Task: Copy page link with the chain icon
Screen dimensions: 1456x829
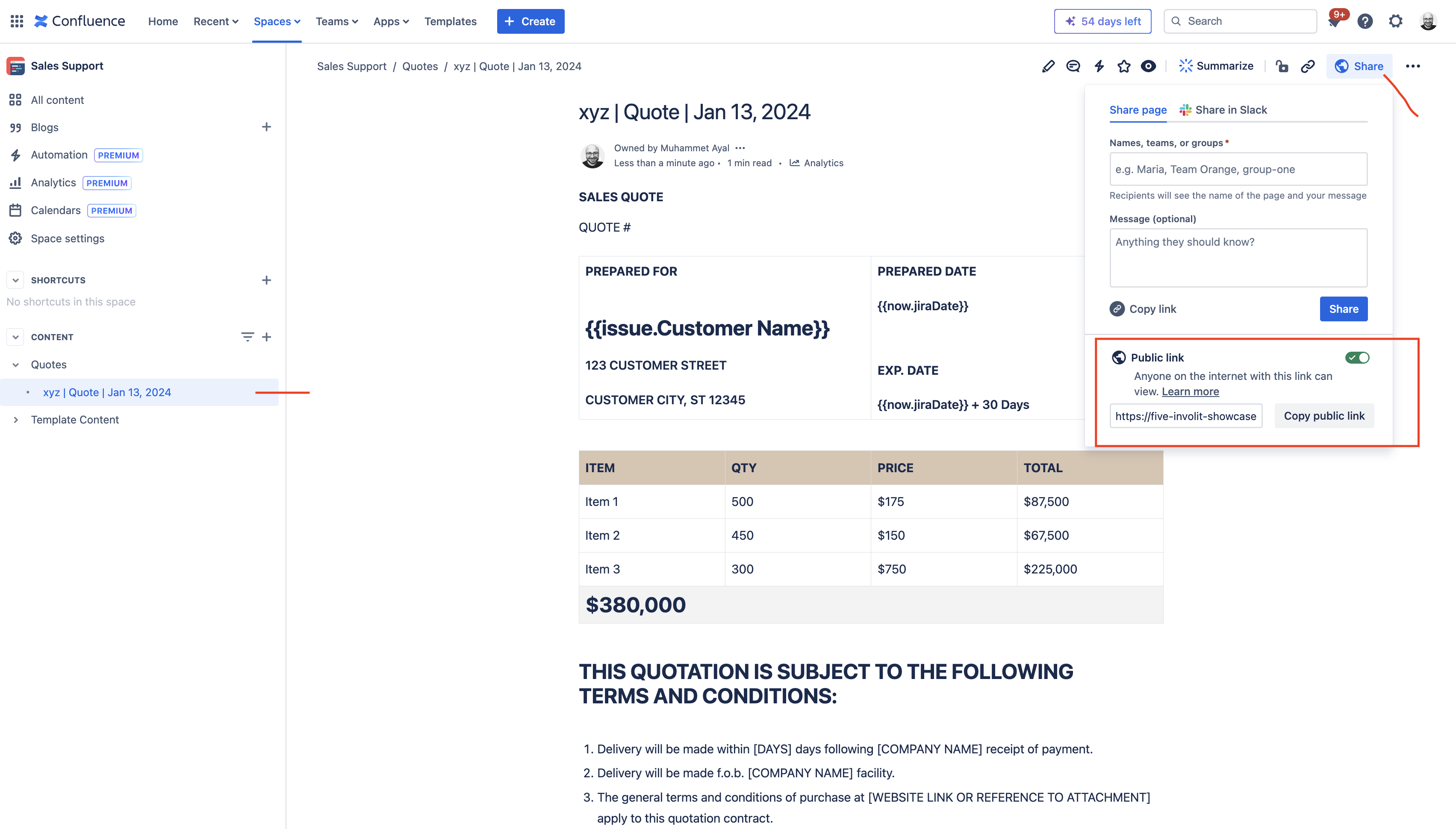Action: click(x=1308, y=66)
